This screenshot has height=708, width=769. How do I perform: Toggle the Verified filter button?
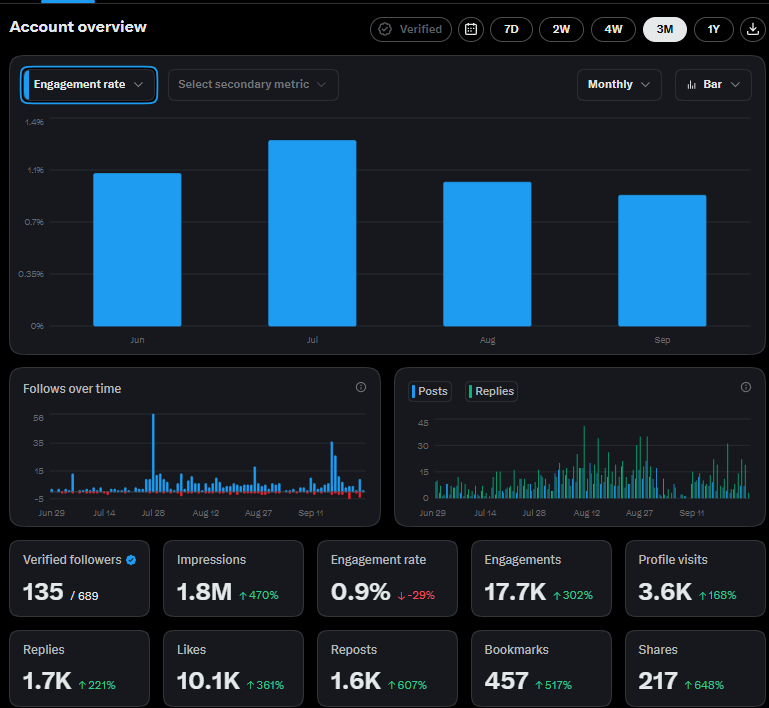[x=411, y=29]
